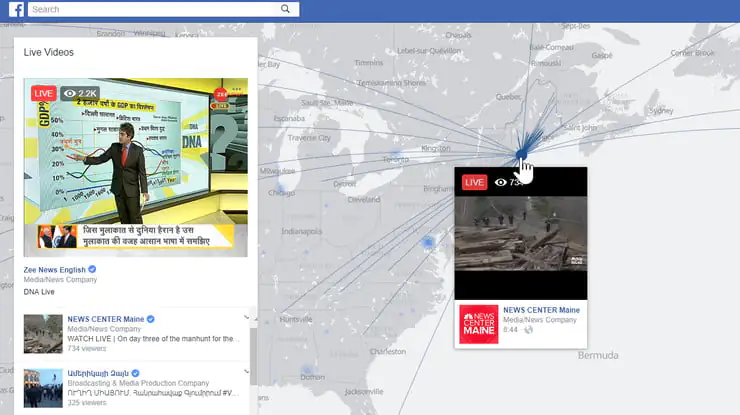Click the 2.2K viewers eye indicator
740x415 pixels.
(80, 93)
